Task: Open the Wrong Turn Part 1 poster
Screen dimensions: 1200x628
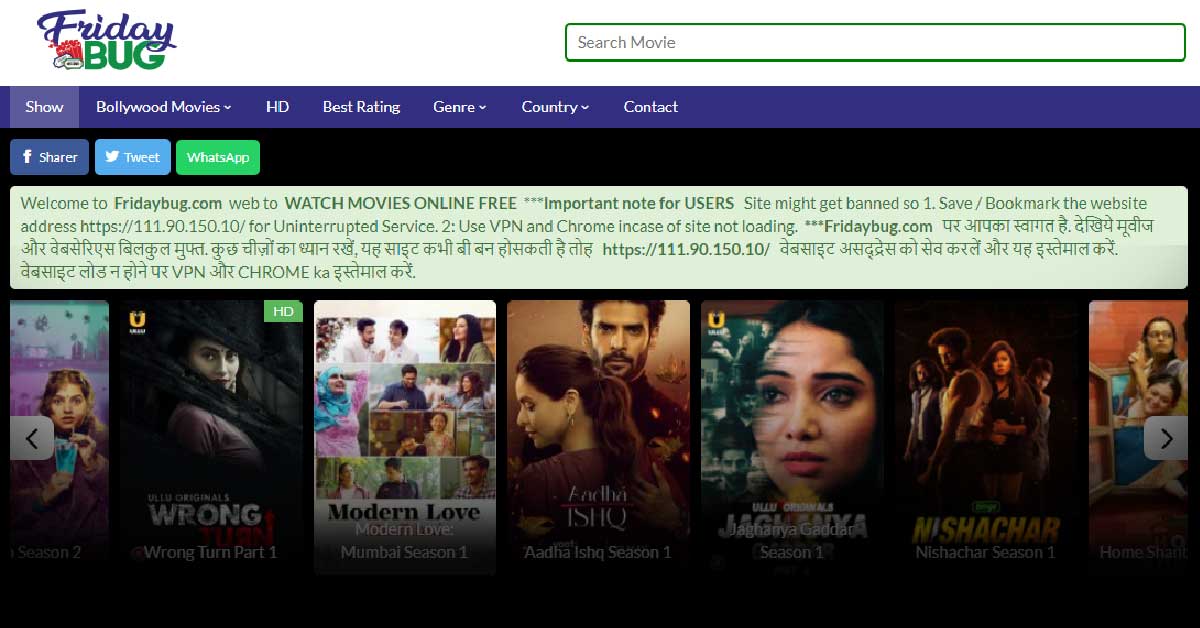Action: coord(211,438)
